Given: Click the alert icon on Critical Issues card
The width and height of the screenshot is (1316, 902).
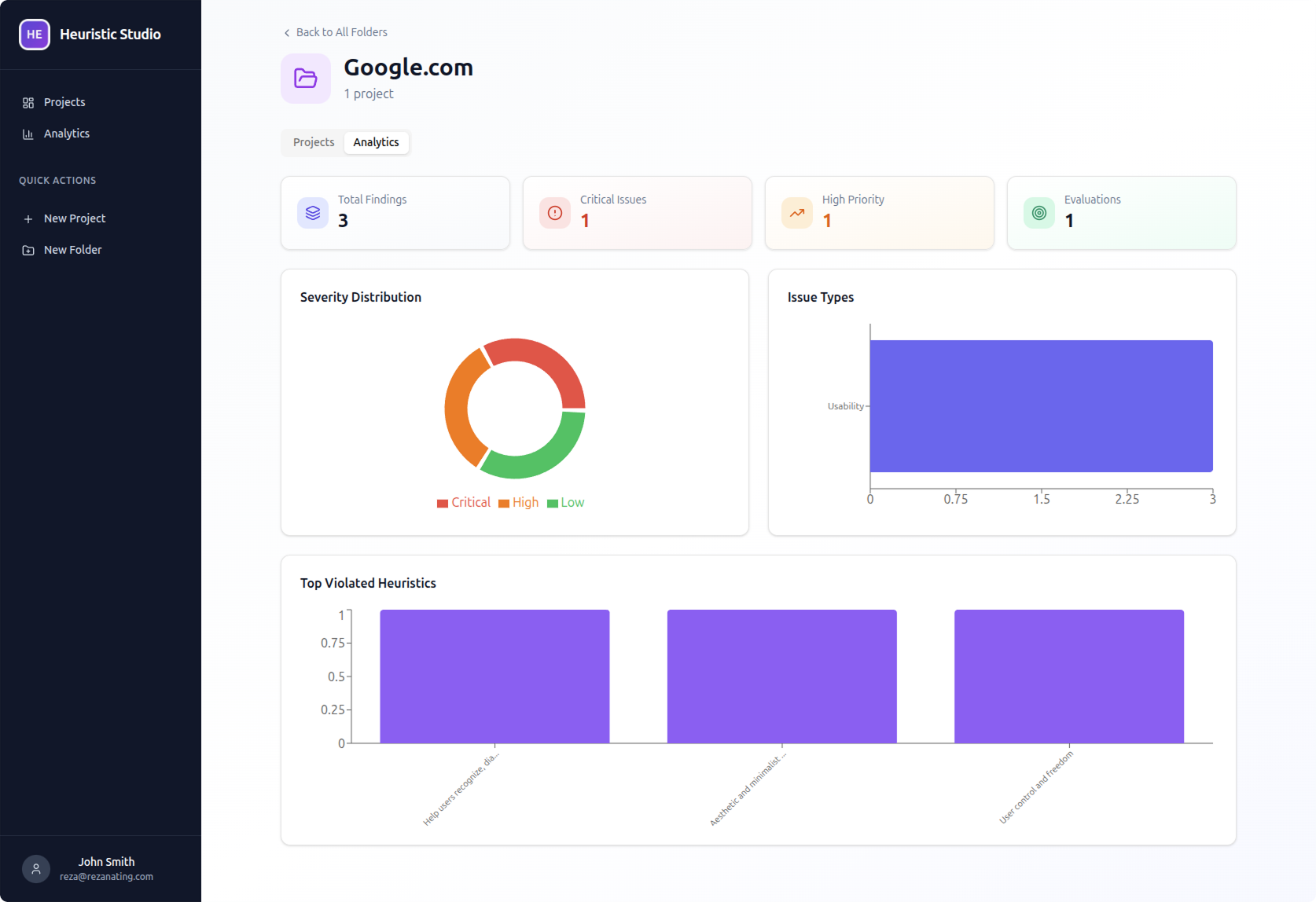Looking at the screenshot, I should pyautogui.click(x=555, y=212).
